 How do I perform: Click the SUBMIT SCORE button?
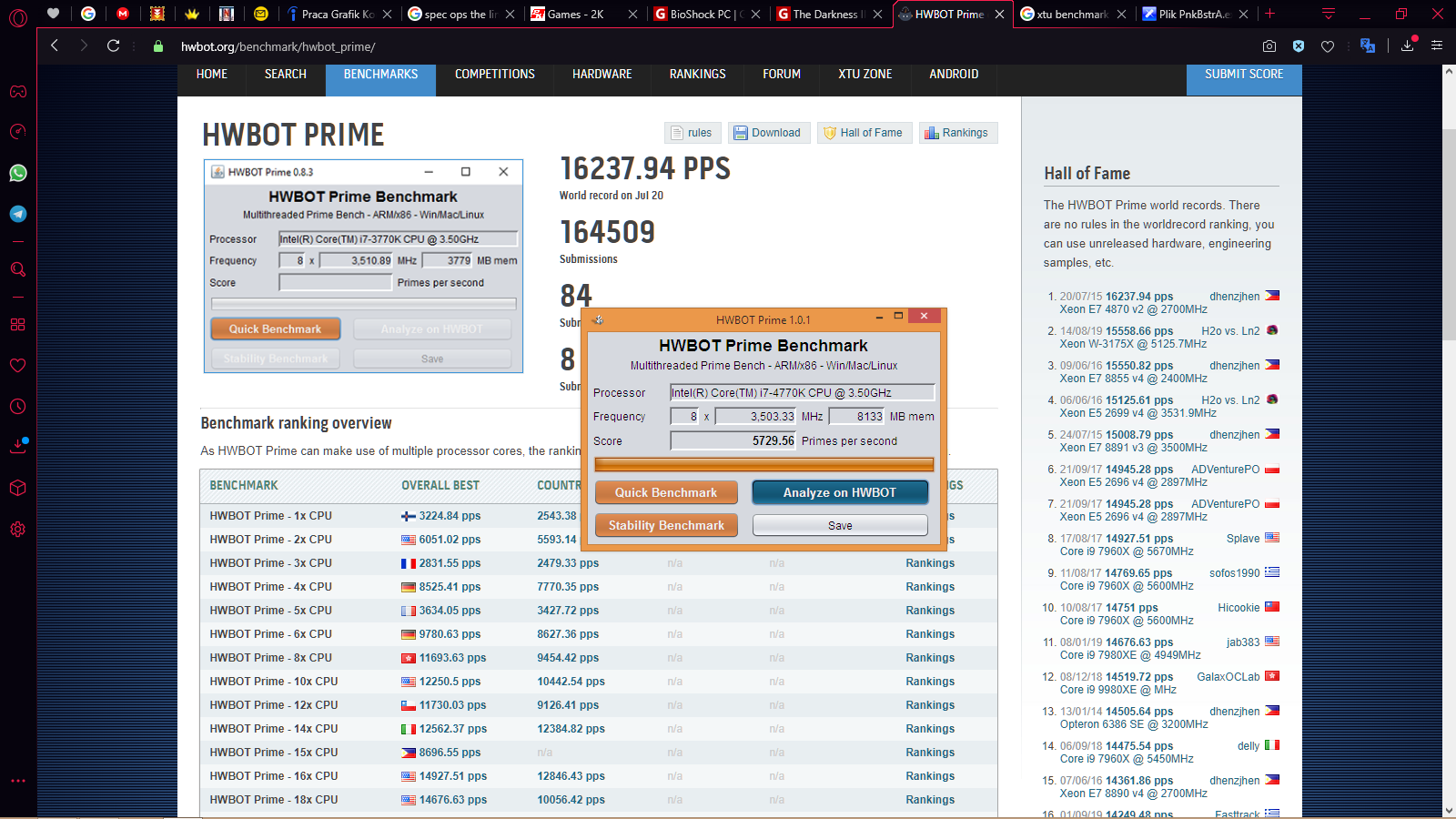(1244, 78)
